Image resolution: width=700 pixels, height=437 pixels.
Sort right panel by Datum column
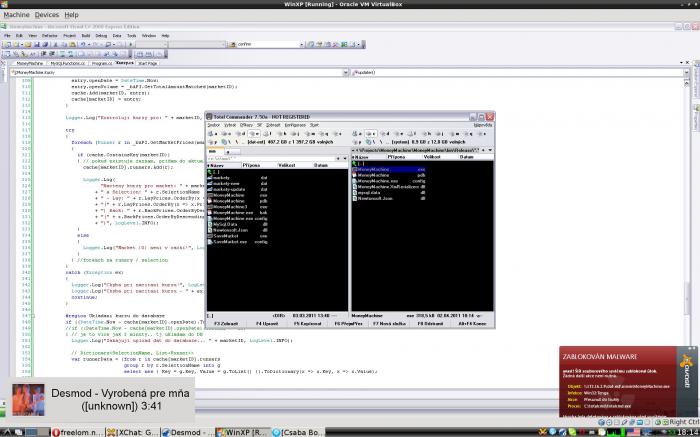tap(467, 157)
